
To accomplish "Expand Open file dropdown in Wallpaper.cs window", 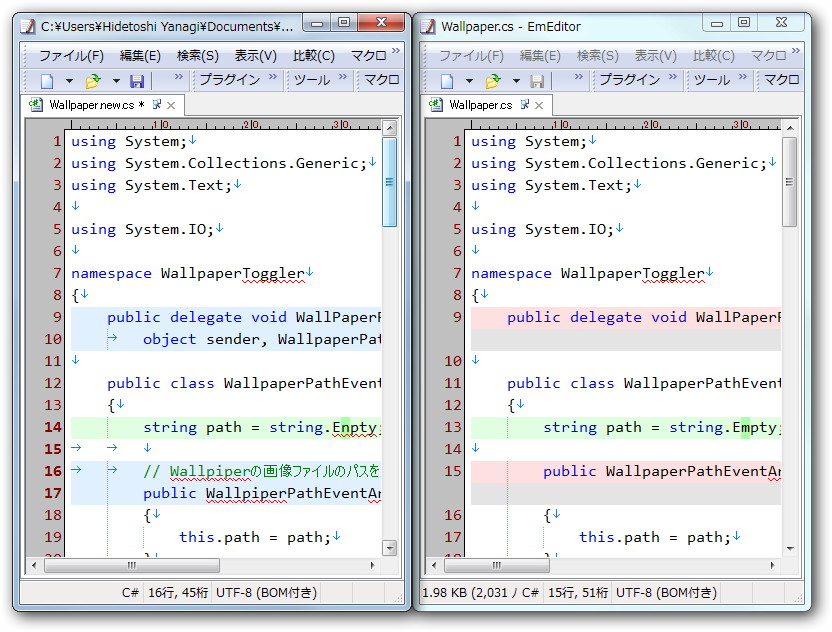I will (516, 81).
